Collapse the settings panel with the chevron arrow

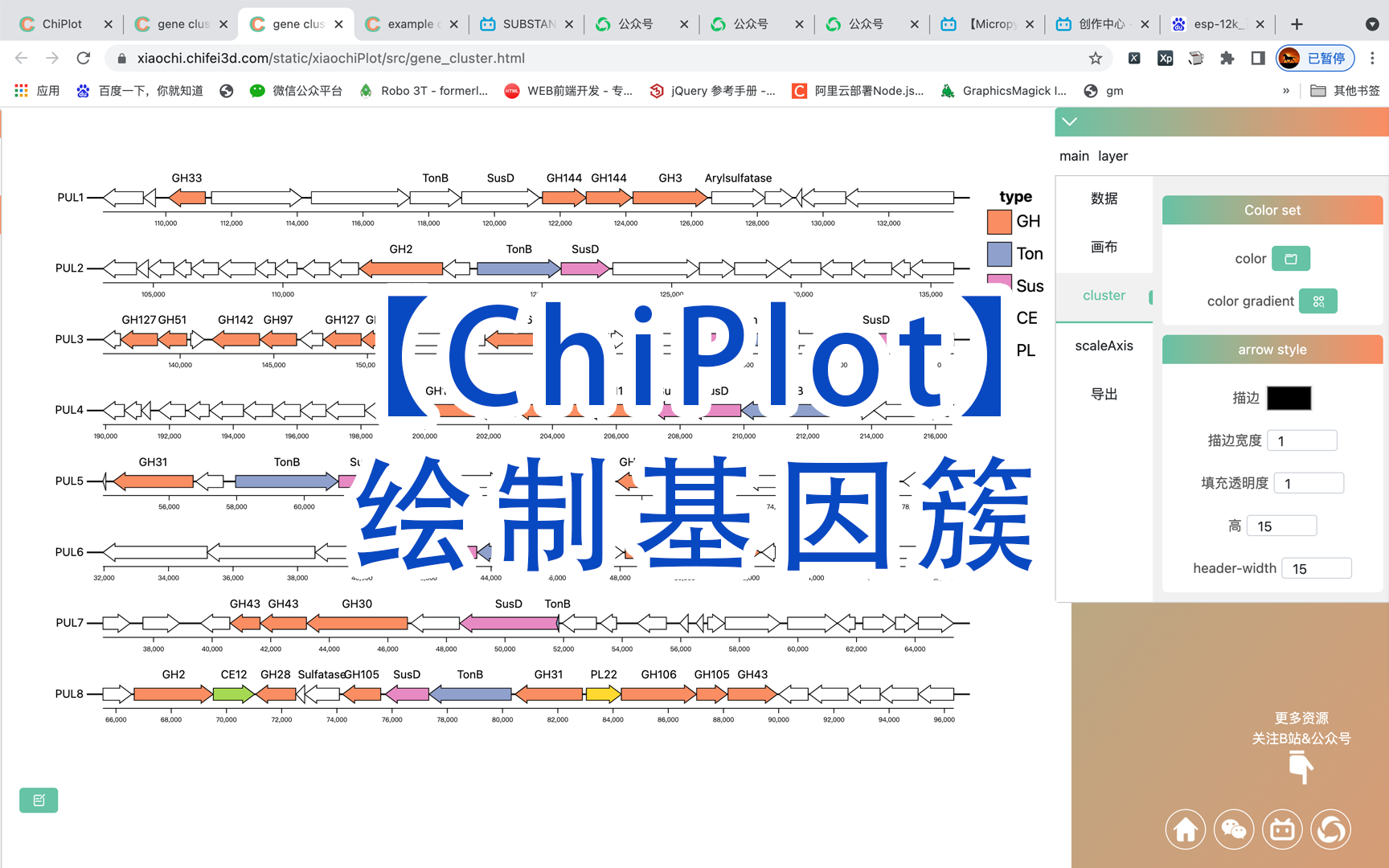tap(1069, 122)
